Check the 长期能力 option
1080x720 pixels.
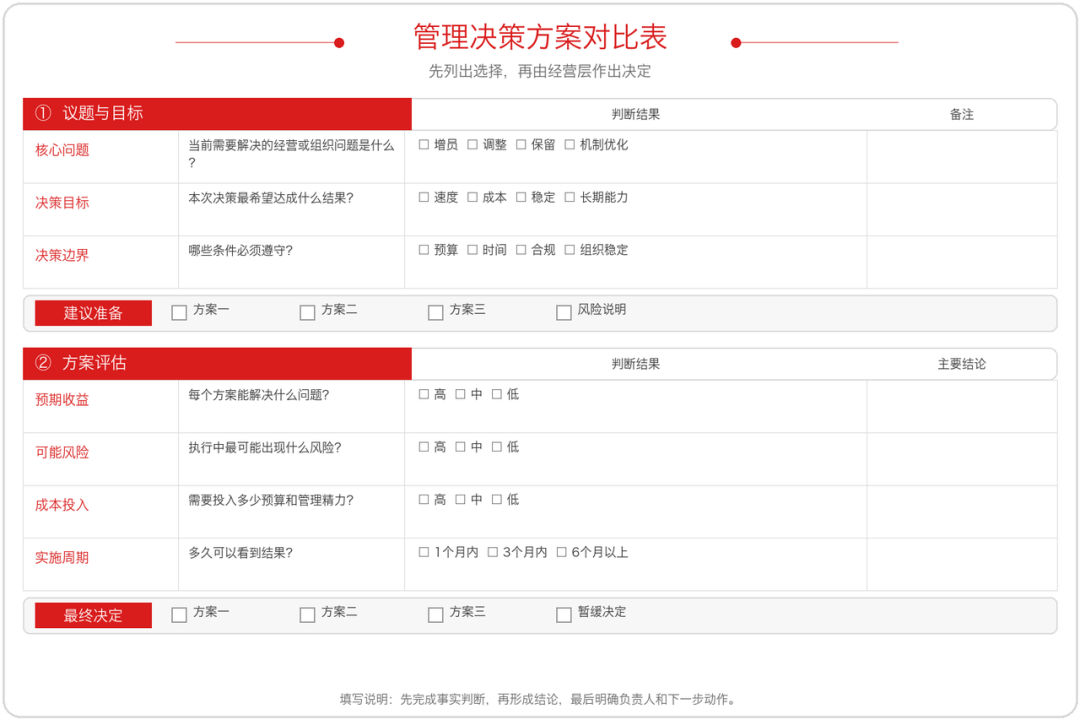click(x=570, y=197)
